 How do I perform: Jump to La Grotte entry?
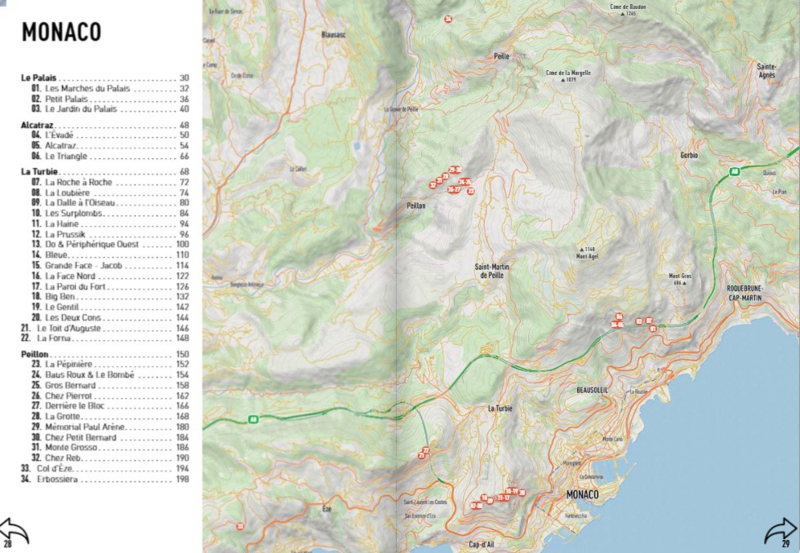(110, 416)
